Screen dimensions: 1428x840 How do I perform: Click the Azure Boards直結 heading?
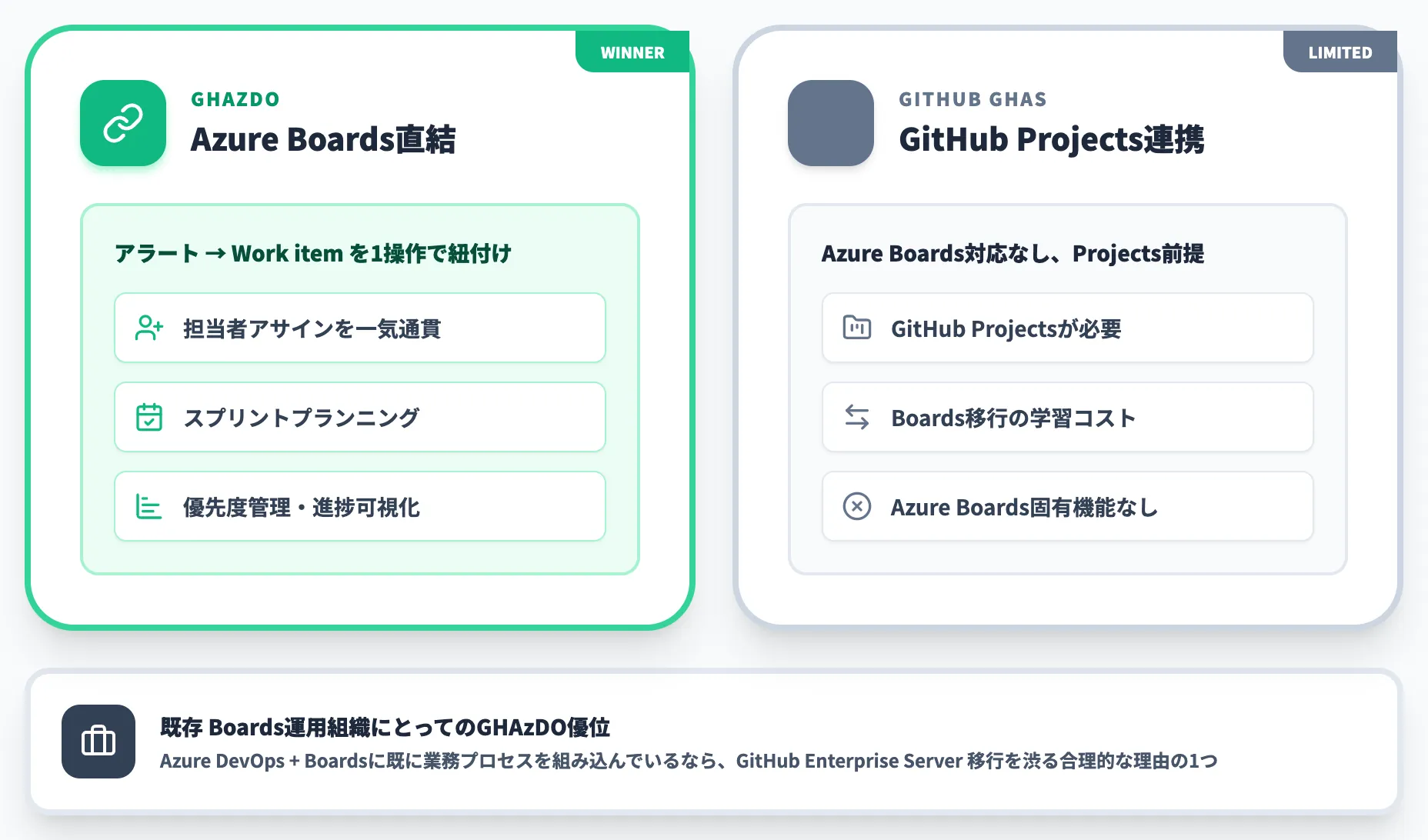[x=323, y=140]
